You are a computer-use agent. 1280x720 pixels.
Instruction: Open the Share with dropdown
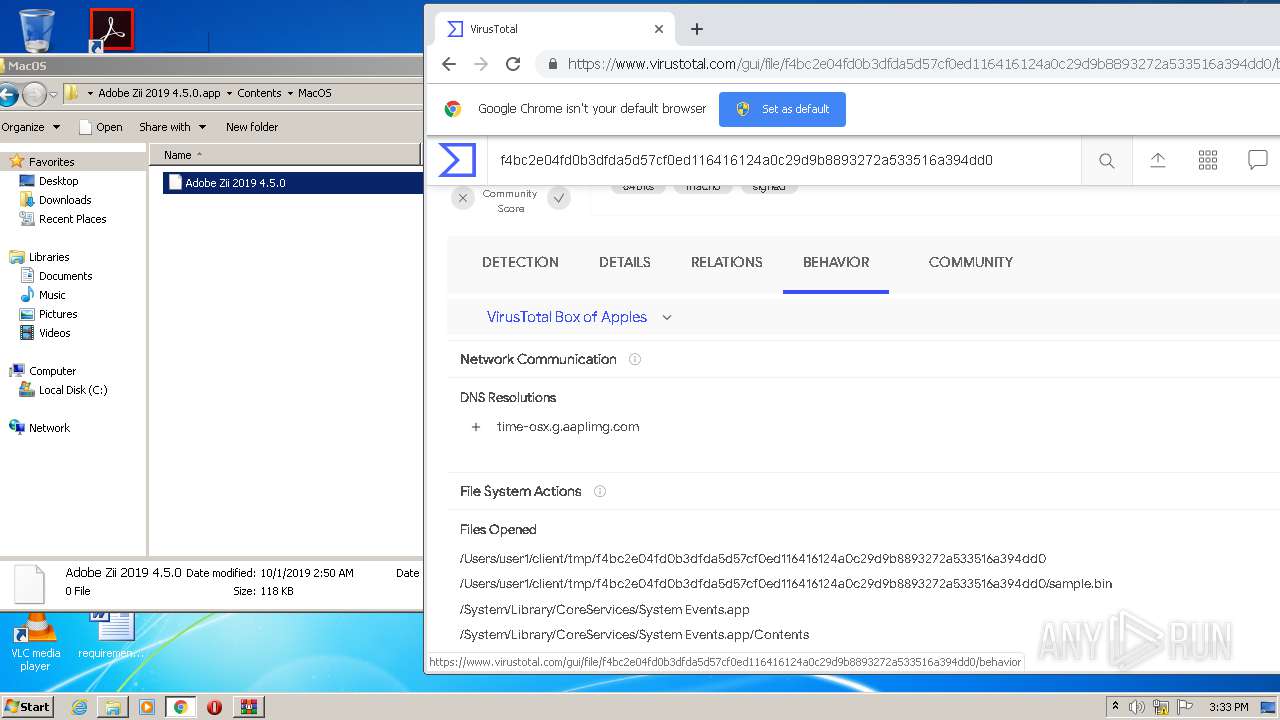tap(172, 127)
